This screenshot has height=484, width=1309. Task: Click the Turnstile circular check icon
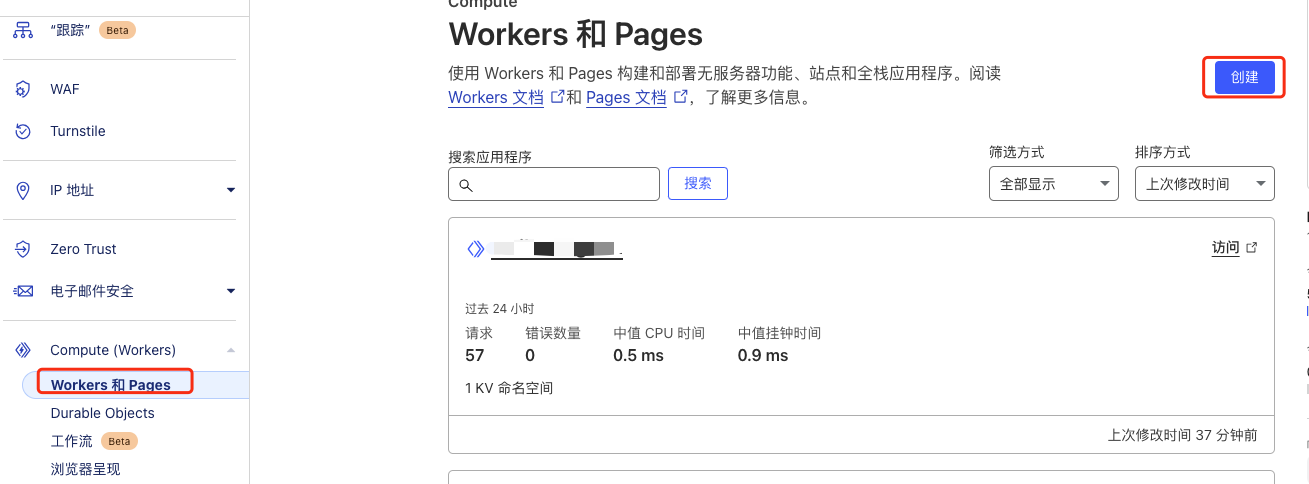pyautogui.click(x=22, y=131)
